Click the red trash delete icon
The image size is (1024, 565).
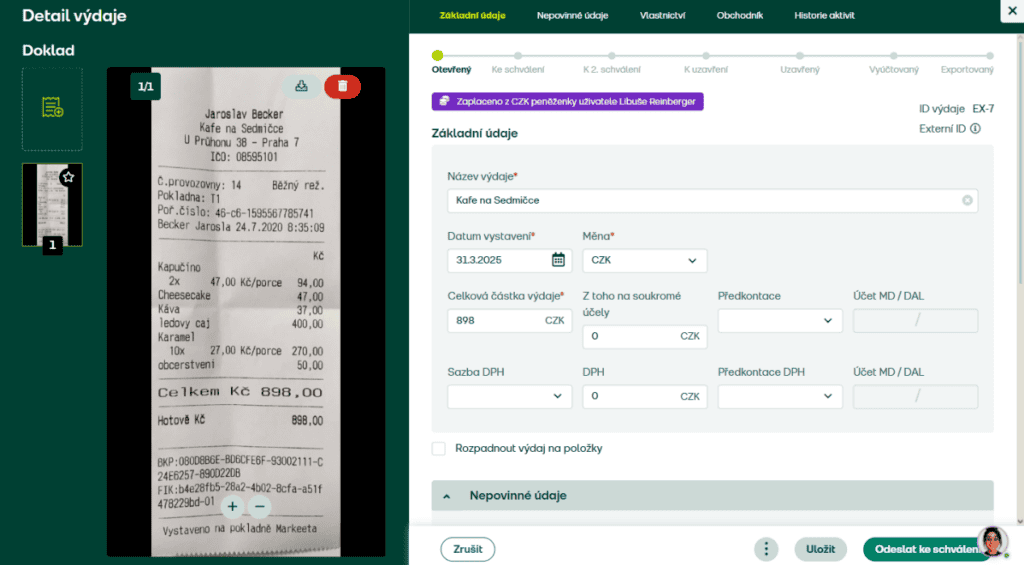point(342,86)
